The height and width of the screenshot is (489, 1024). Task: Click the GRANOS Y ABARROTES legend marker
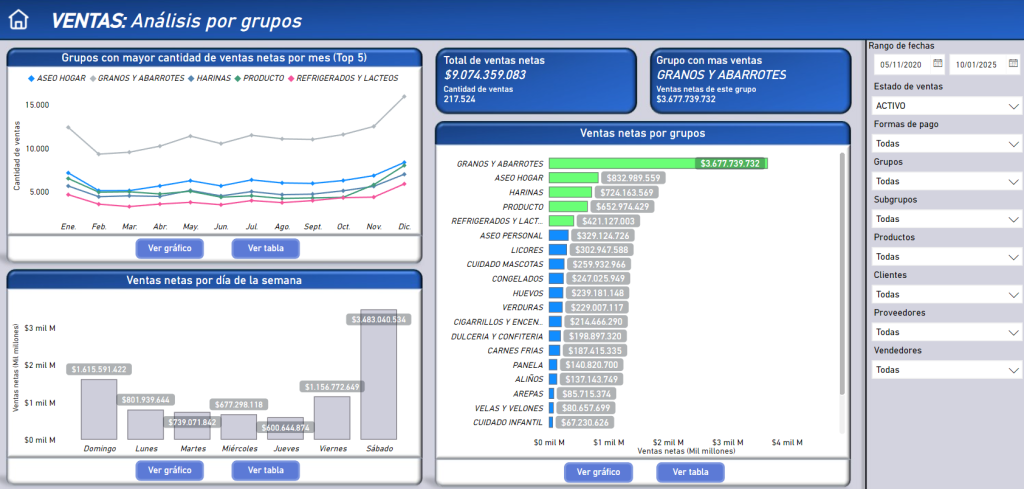[x=94, y=78]
